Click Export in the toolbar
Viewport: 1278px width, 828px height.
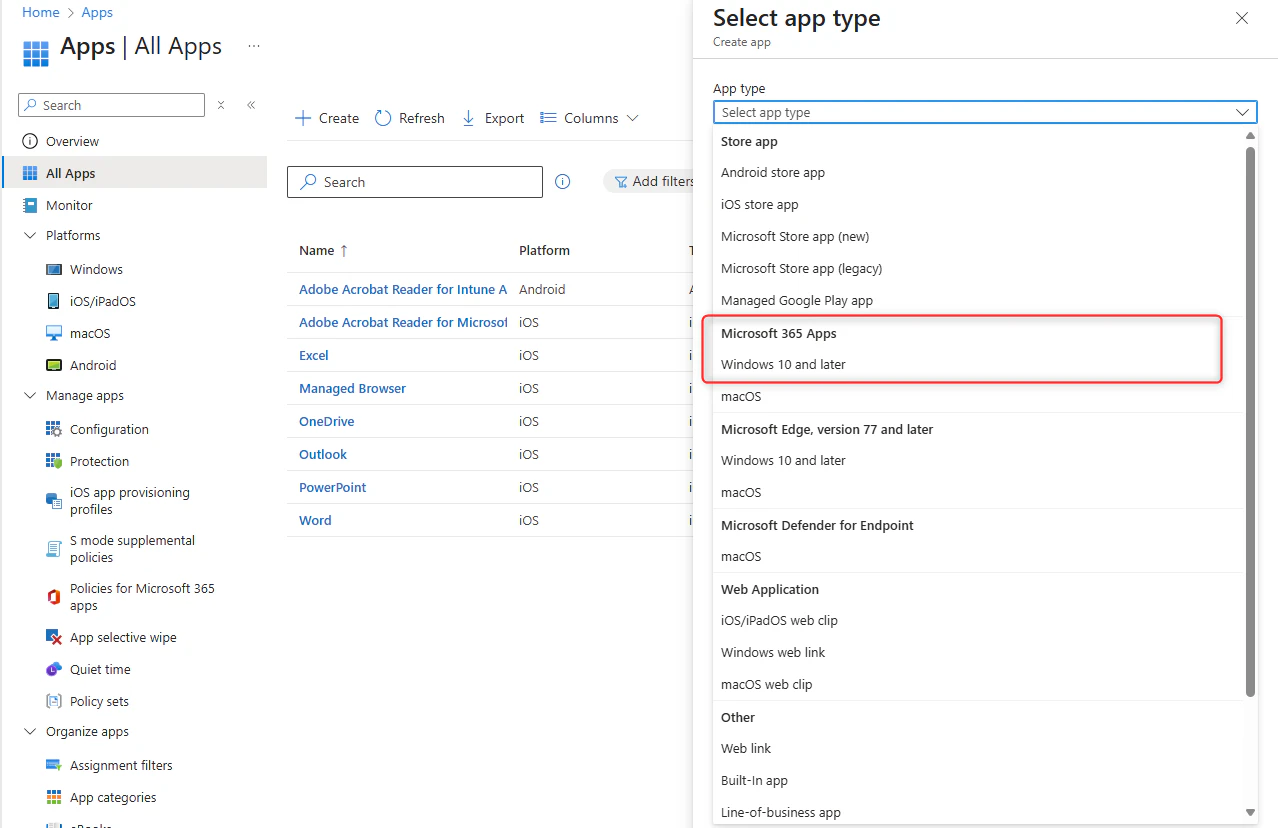click(x=493, y=118)
